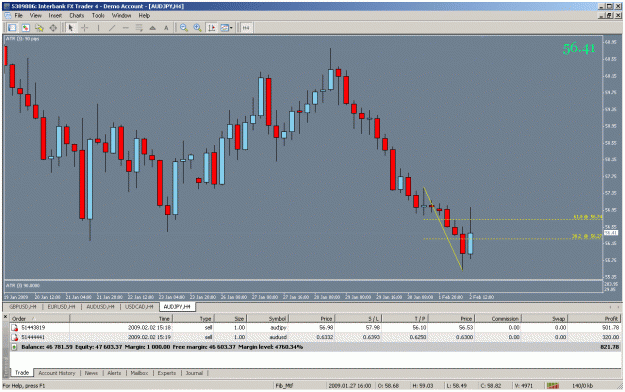Viewport: 625px width, 392px height.
Task: Sort by the Order column header
Action: coord(39,319)
